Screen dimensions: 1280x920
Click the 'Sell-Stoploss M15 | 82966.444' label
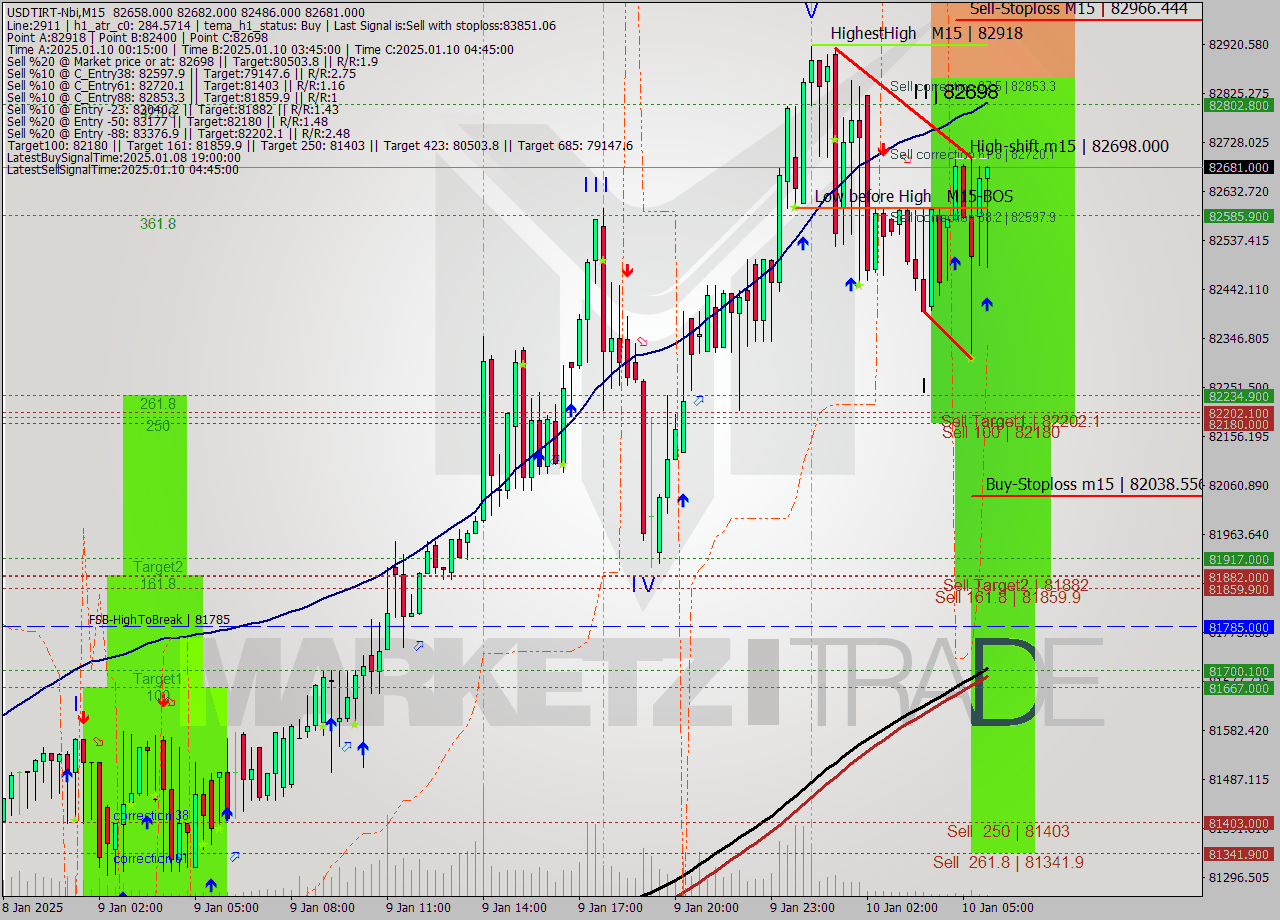coord(1078,9)
